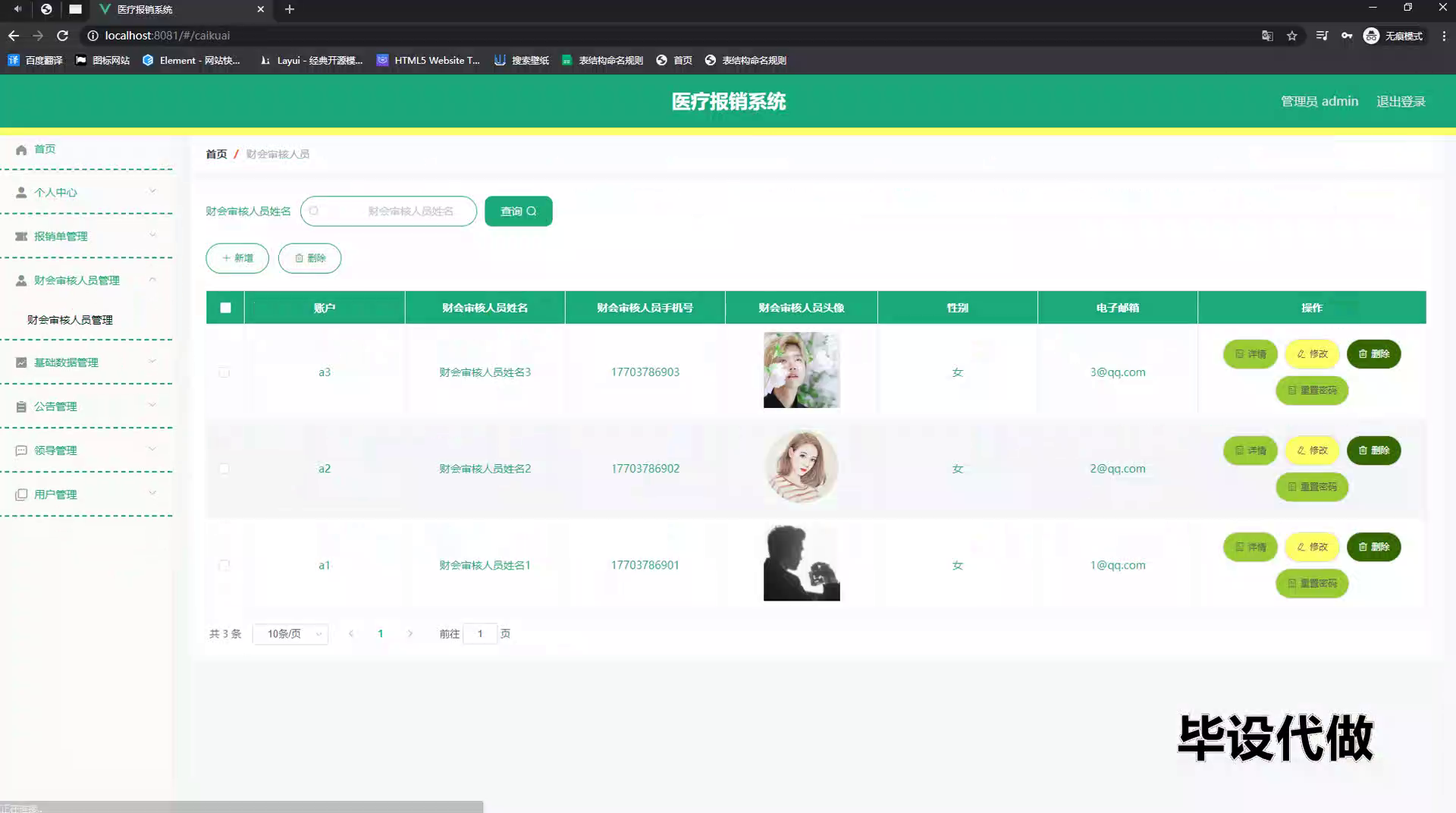
Task: Toggle the select-all checkbox in table header
Action: pos(225,308)
